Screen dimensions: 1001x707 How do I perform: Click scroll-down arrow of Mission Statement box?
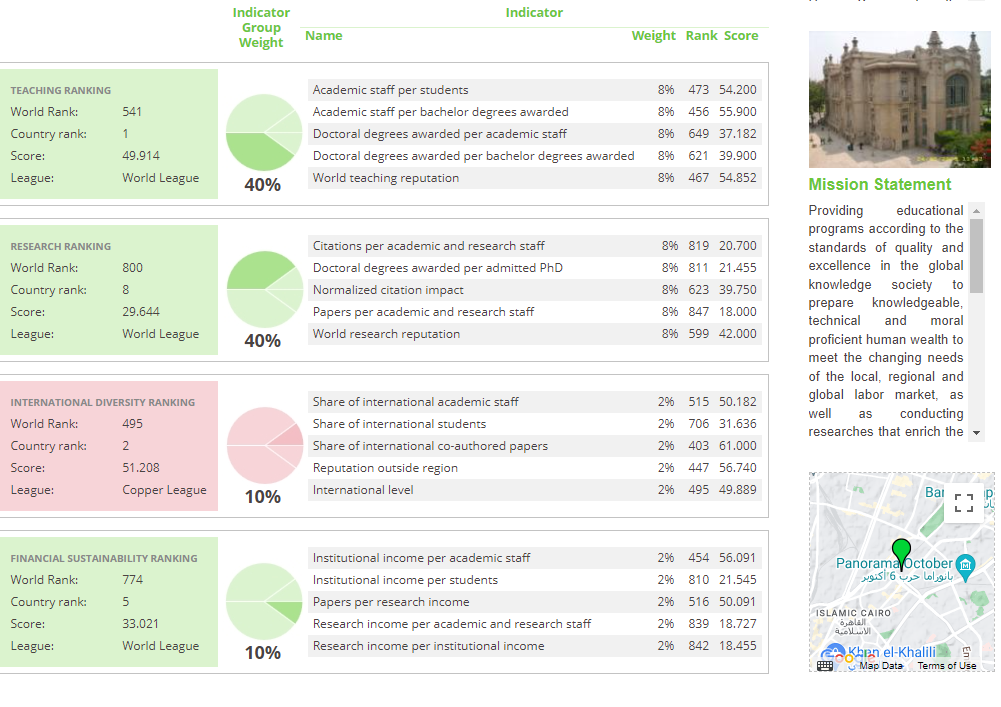click(977, 433)
